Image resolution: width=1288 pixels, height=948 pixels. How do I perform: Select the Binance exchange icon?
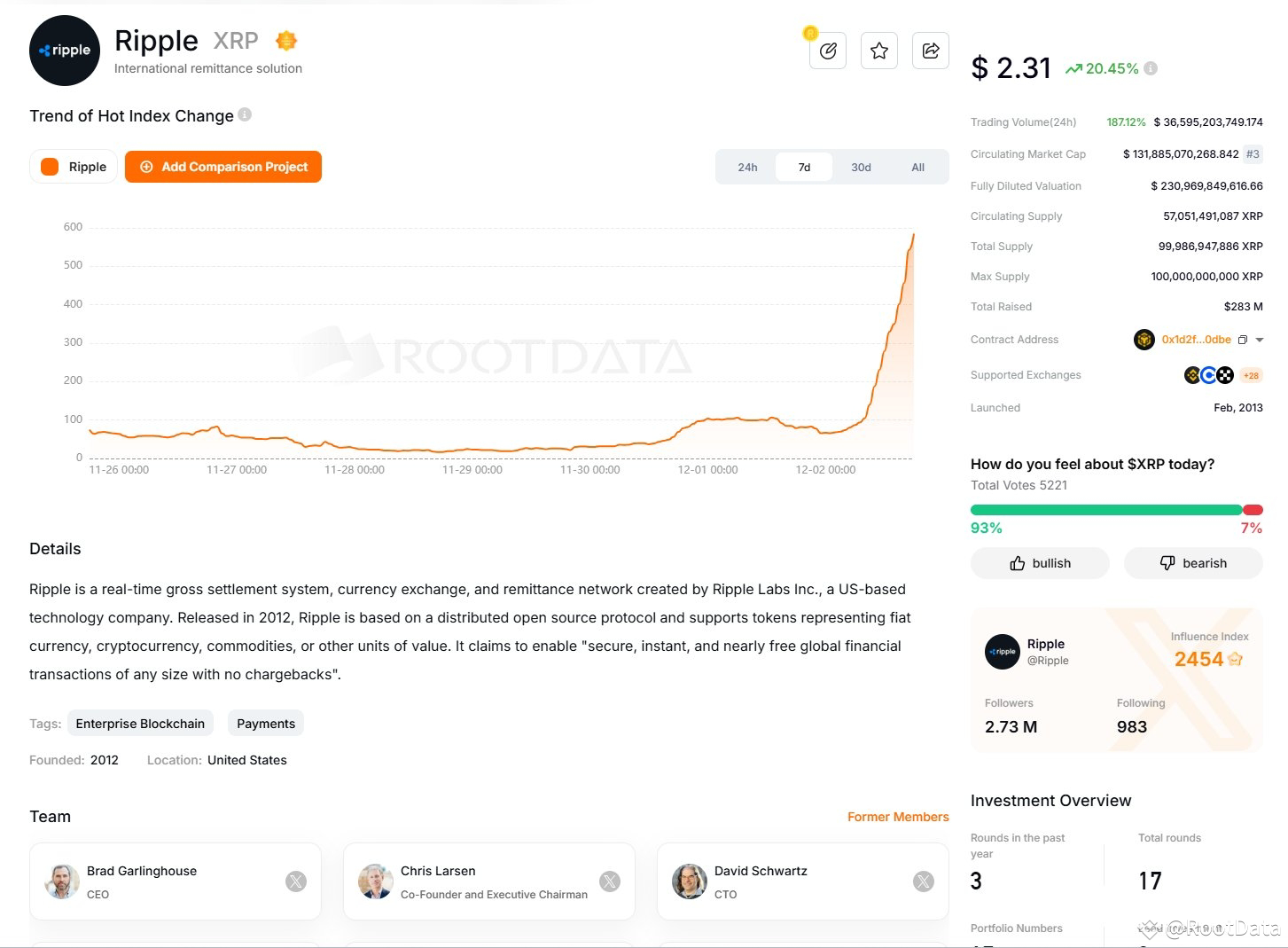(1191, 375)
